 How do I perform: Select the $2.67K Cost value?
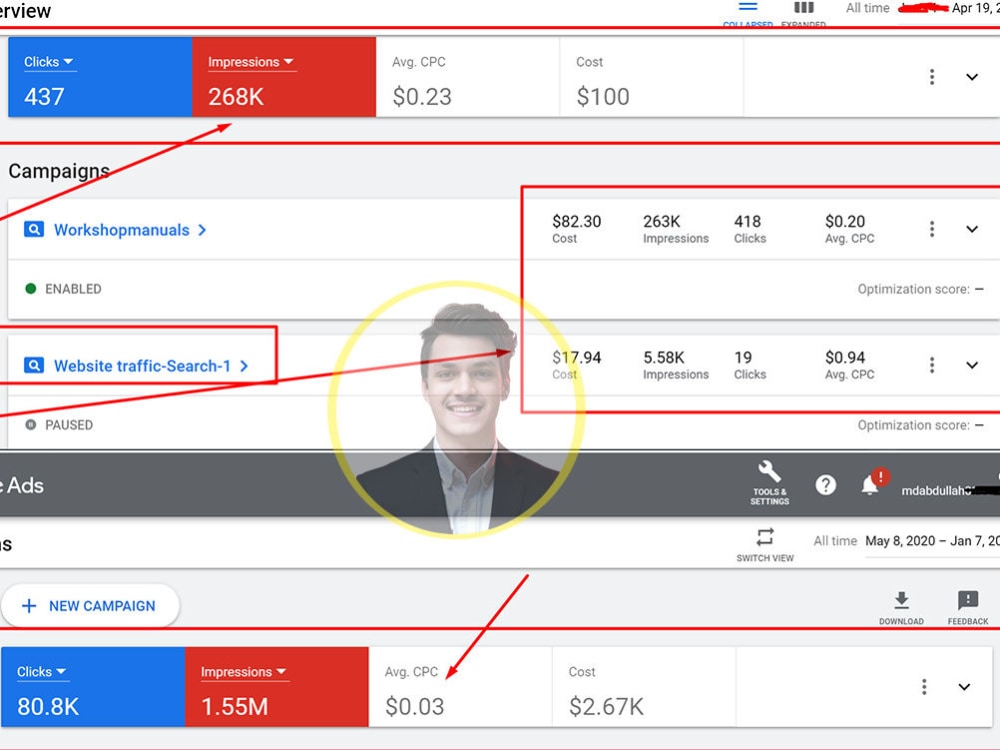coord(606,707)
